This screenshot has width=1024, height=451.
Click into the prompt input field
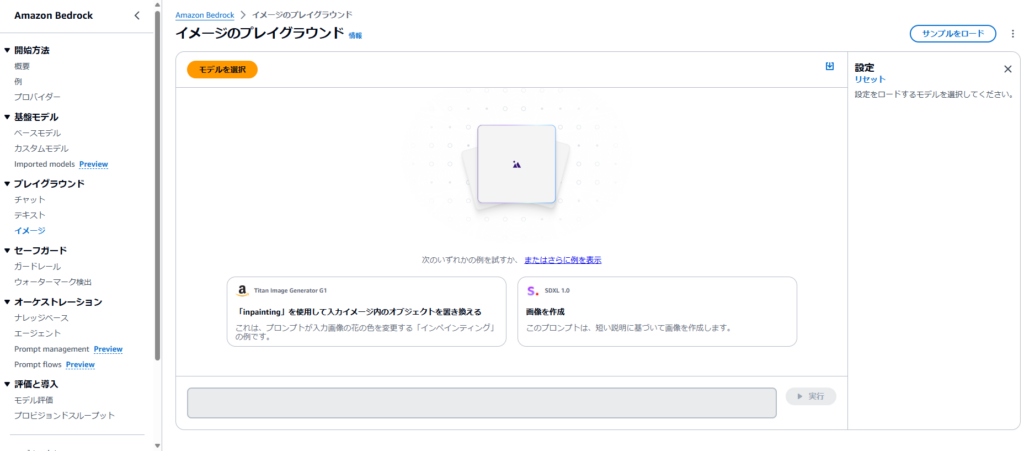pyautogui.click(x=481, y=402)
